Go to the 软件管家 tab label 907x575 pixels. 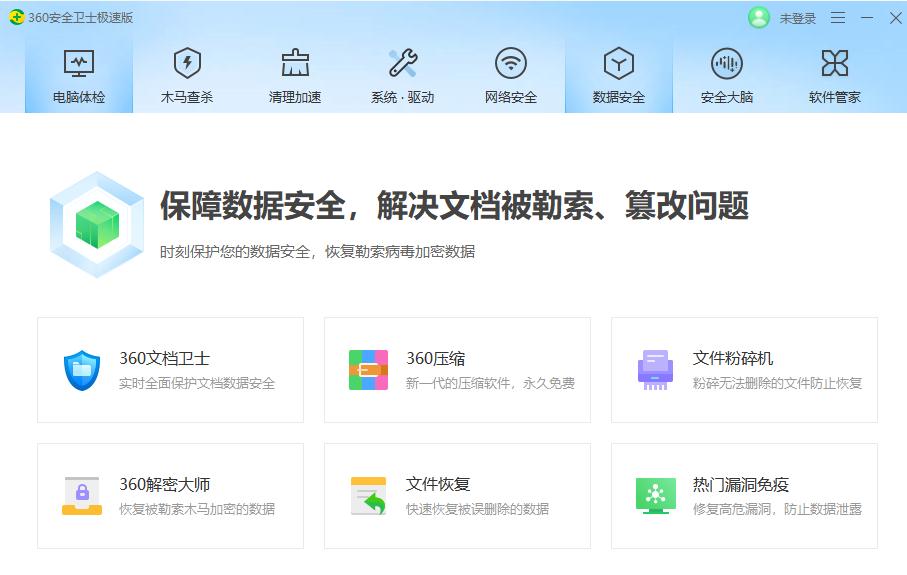point(835,97)
